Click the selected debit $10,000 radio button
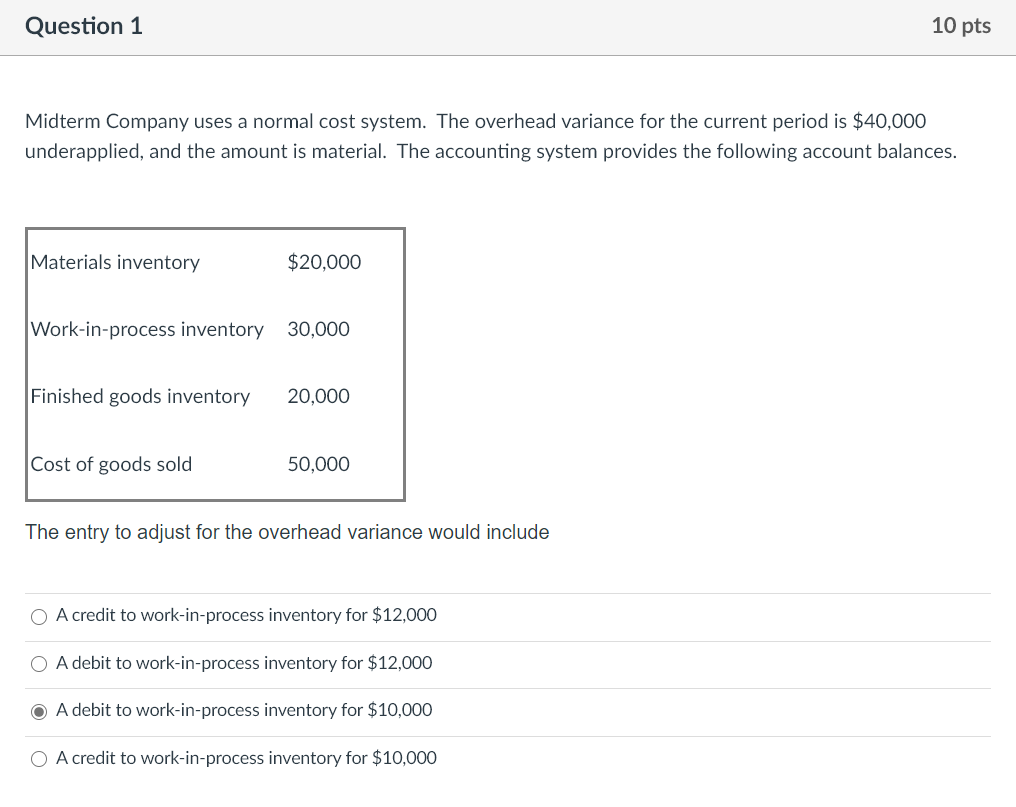The height and width of the screenshot is (807, 1016). coord(38,711)
